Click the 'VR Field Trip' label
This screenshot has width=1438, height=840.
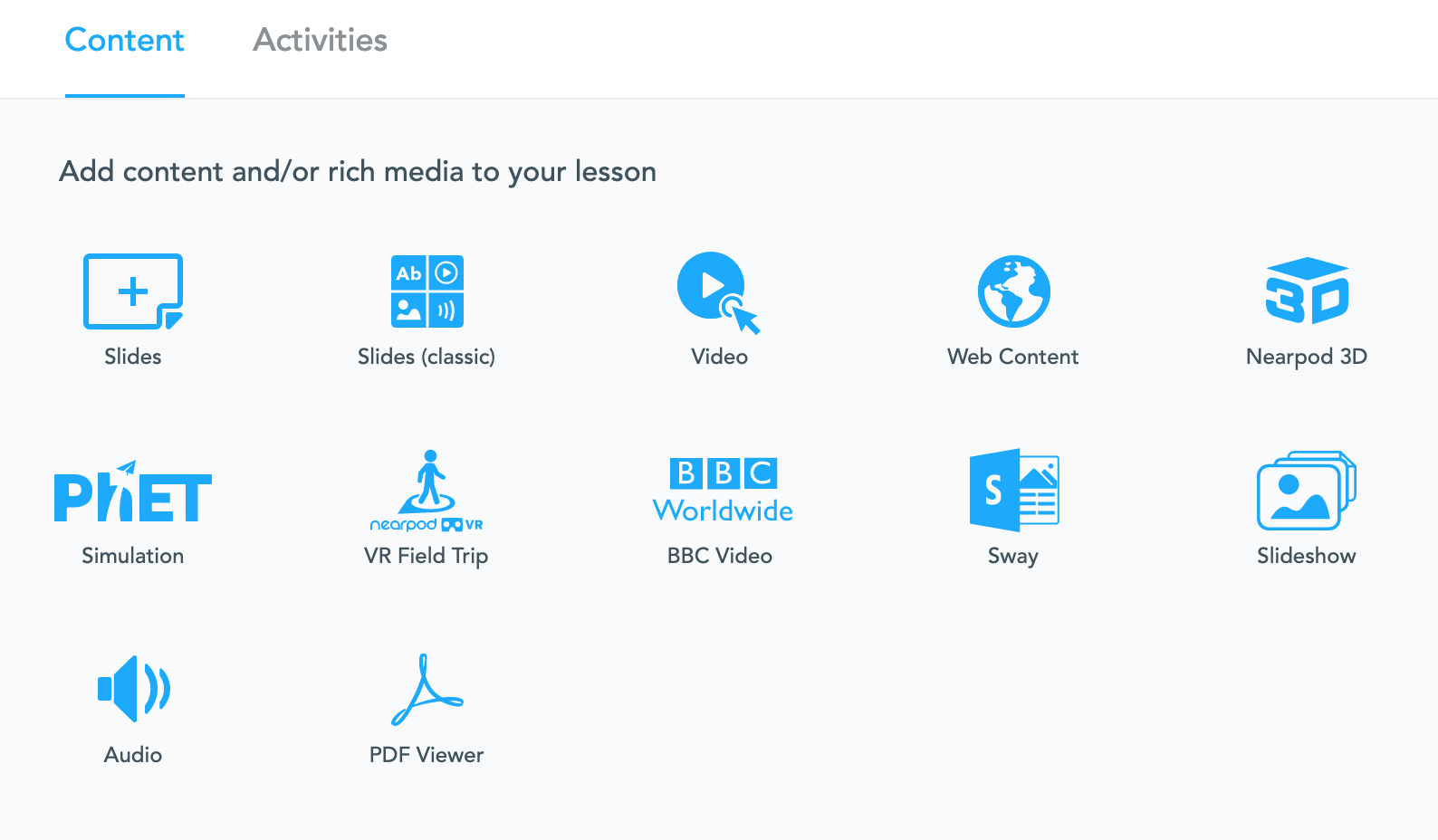coord(427,556)
